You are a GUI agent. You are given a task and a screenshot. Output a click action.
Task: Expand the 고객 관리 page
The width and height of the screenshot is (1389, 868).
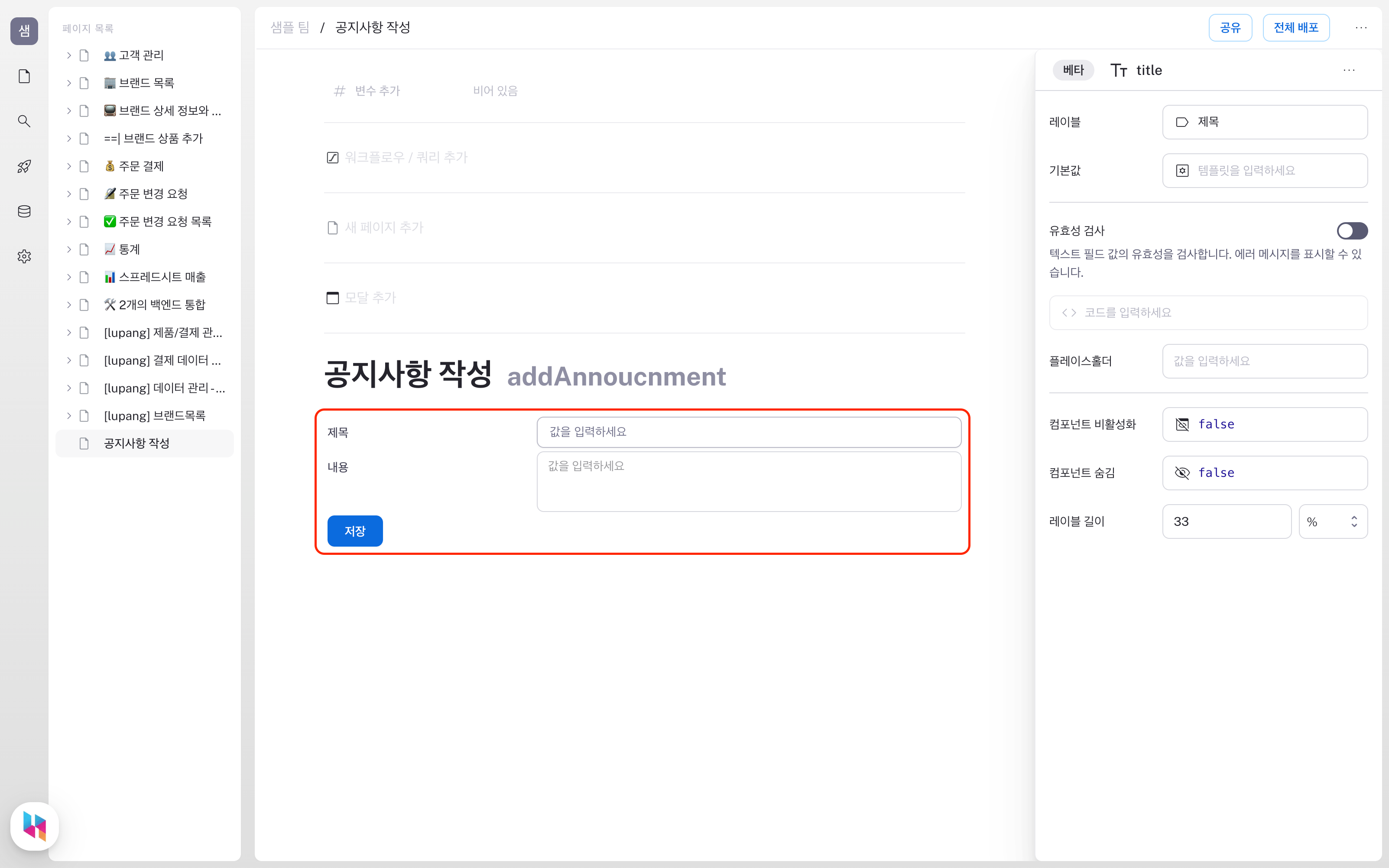[x=69, y=55]
